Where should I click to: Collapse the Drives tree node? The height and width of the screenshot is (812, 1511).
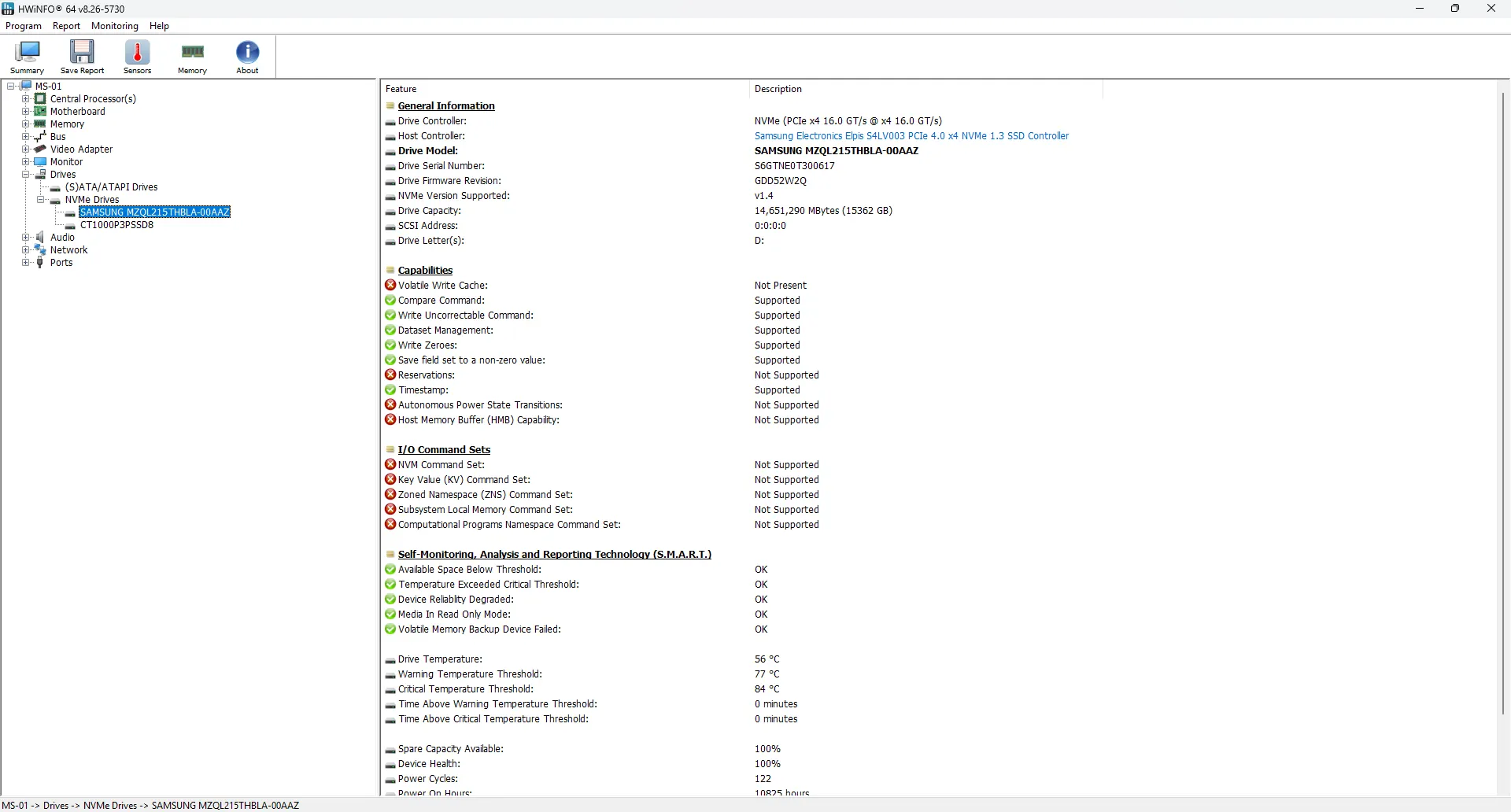coord(25,174)
